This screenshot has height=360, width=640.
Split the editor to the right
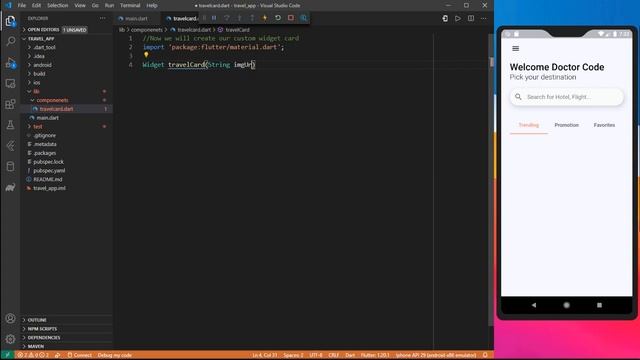pyautogui.click(x=471, y=18)
